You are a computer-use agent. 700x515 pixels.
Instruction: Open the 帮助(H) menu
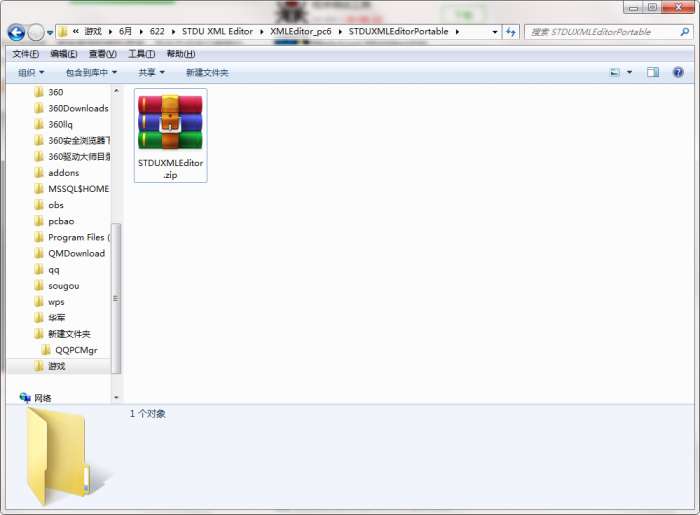pyautogui.click(x=181, y=54)
